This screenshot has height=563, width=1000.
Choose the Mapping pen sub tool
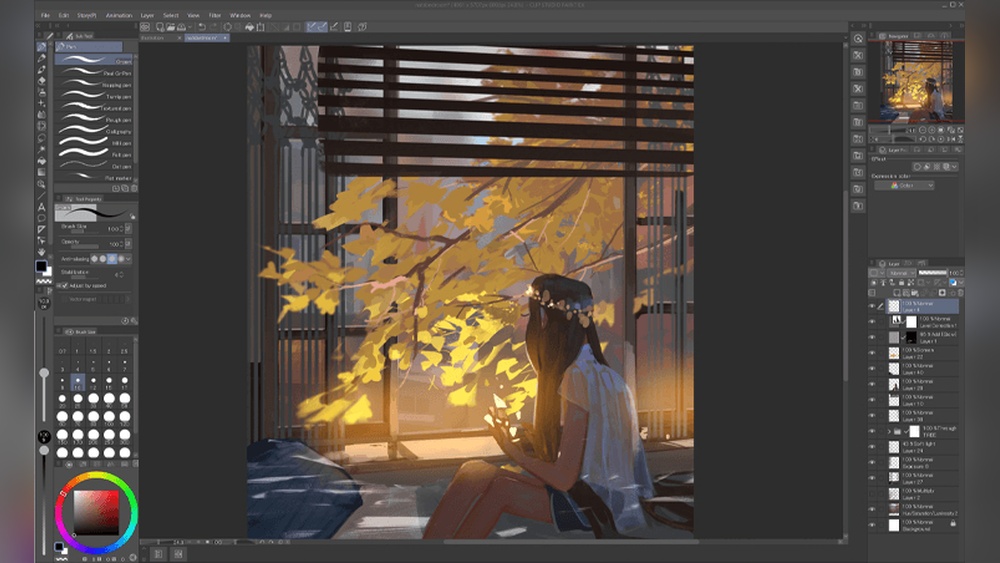(94, 84)
